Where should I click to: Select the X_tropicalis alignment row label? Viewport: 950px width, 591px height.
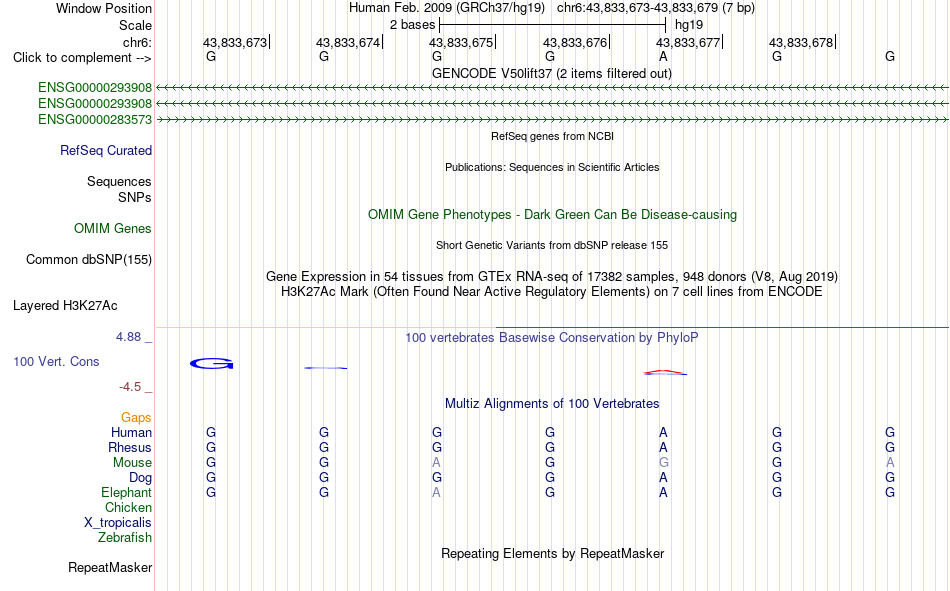(118, 523)
